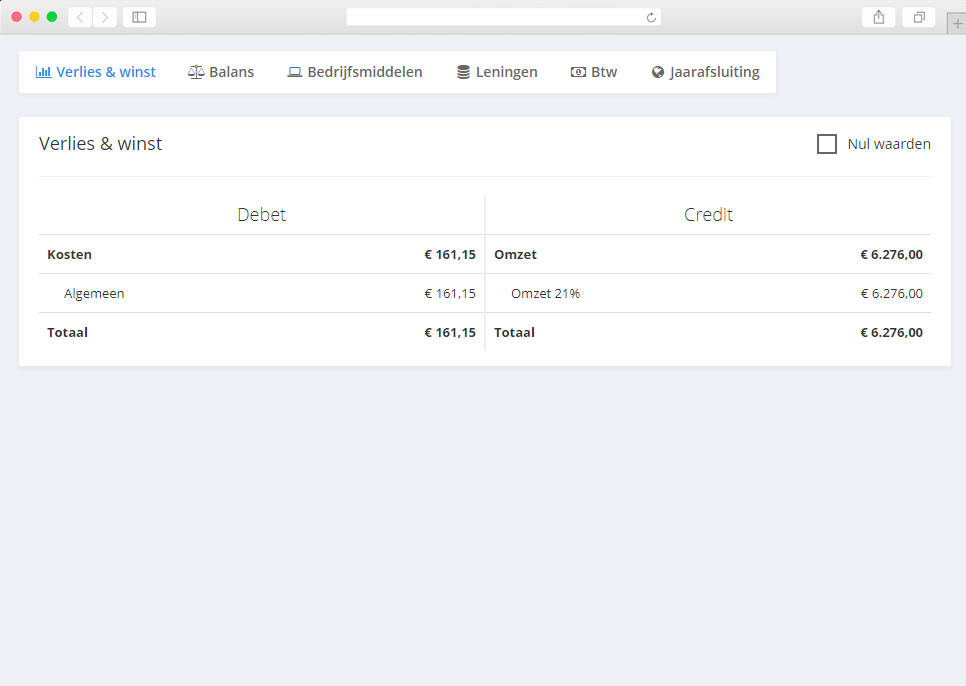Go to the Jaarafsluiting tab

[x=714, y=72]
